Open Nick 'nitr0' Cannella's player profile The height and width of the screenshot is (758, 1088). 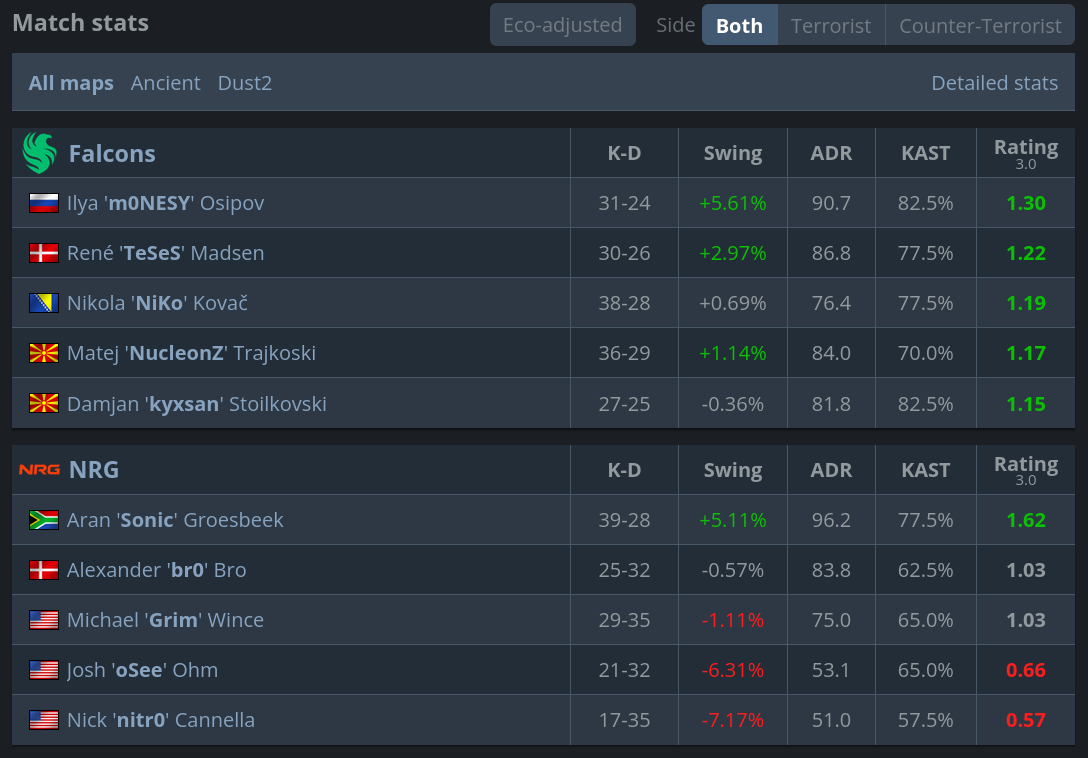pos(161,720)
